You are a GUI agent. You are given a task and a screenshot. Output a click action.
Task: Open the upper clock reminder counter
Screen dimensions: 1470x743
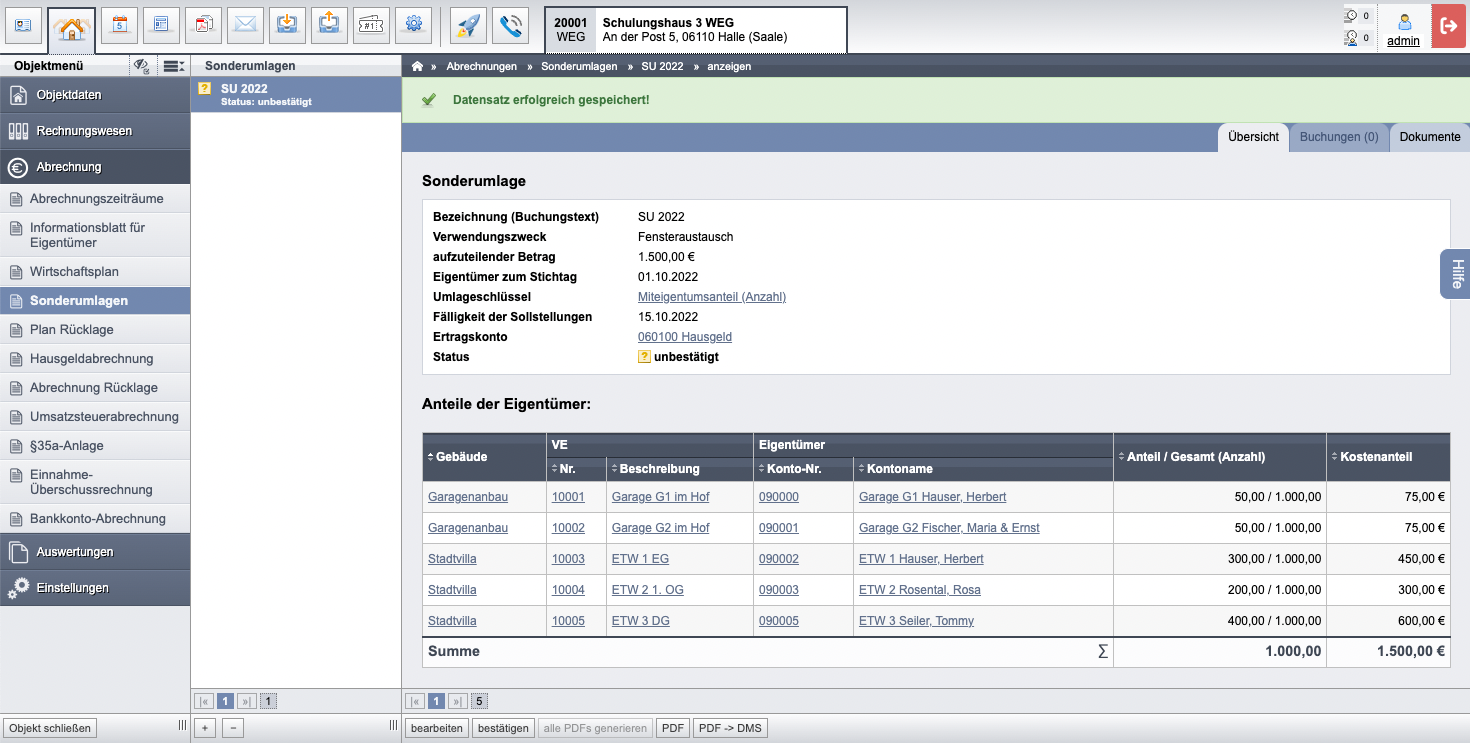[1357, 15]
